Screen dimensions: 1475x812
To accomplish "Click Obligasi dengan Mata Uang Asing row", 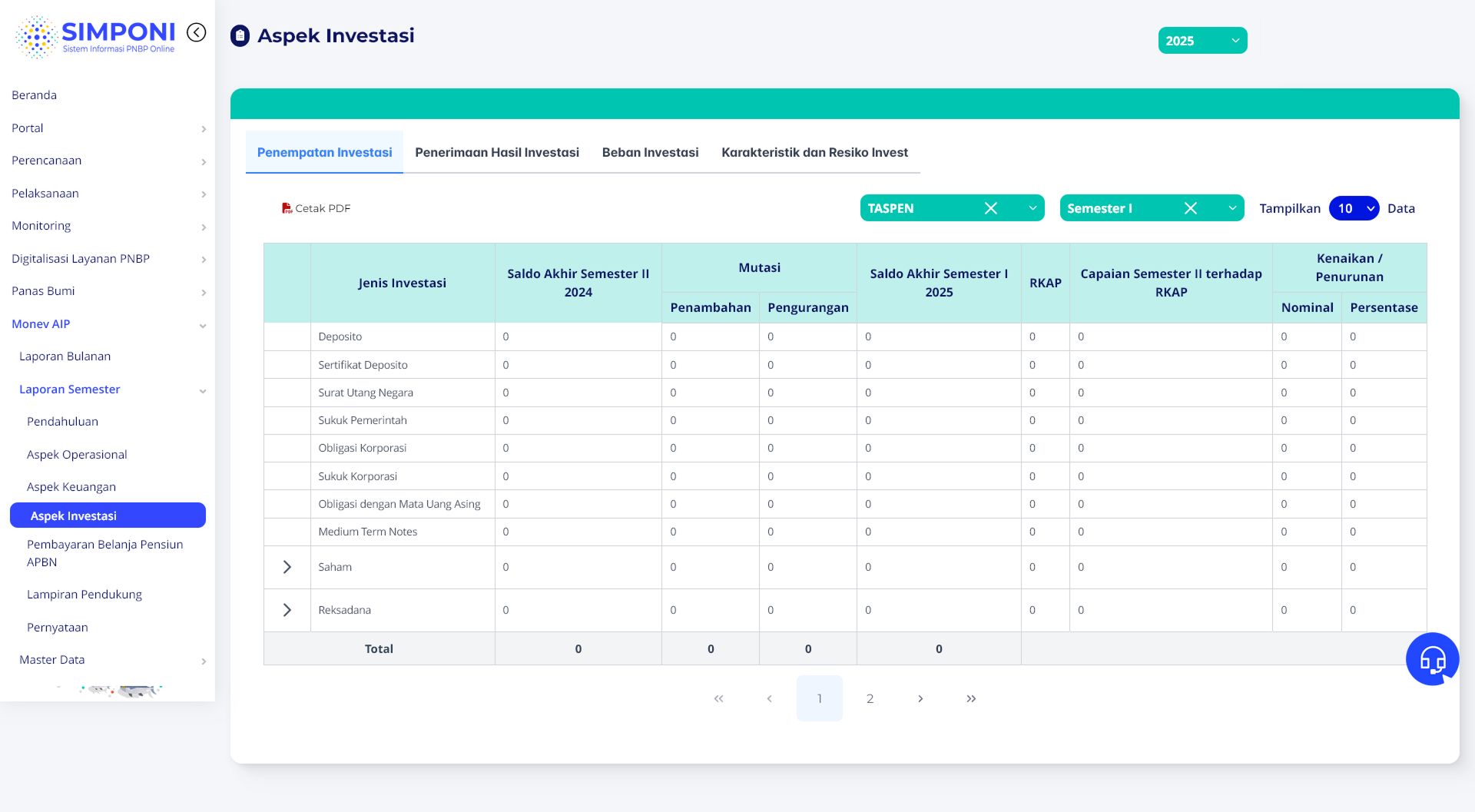I will (x=399, y=504).
